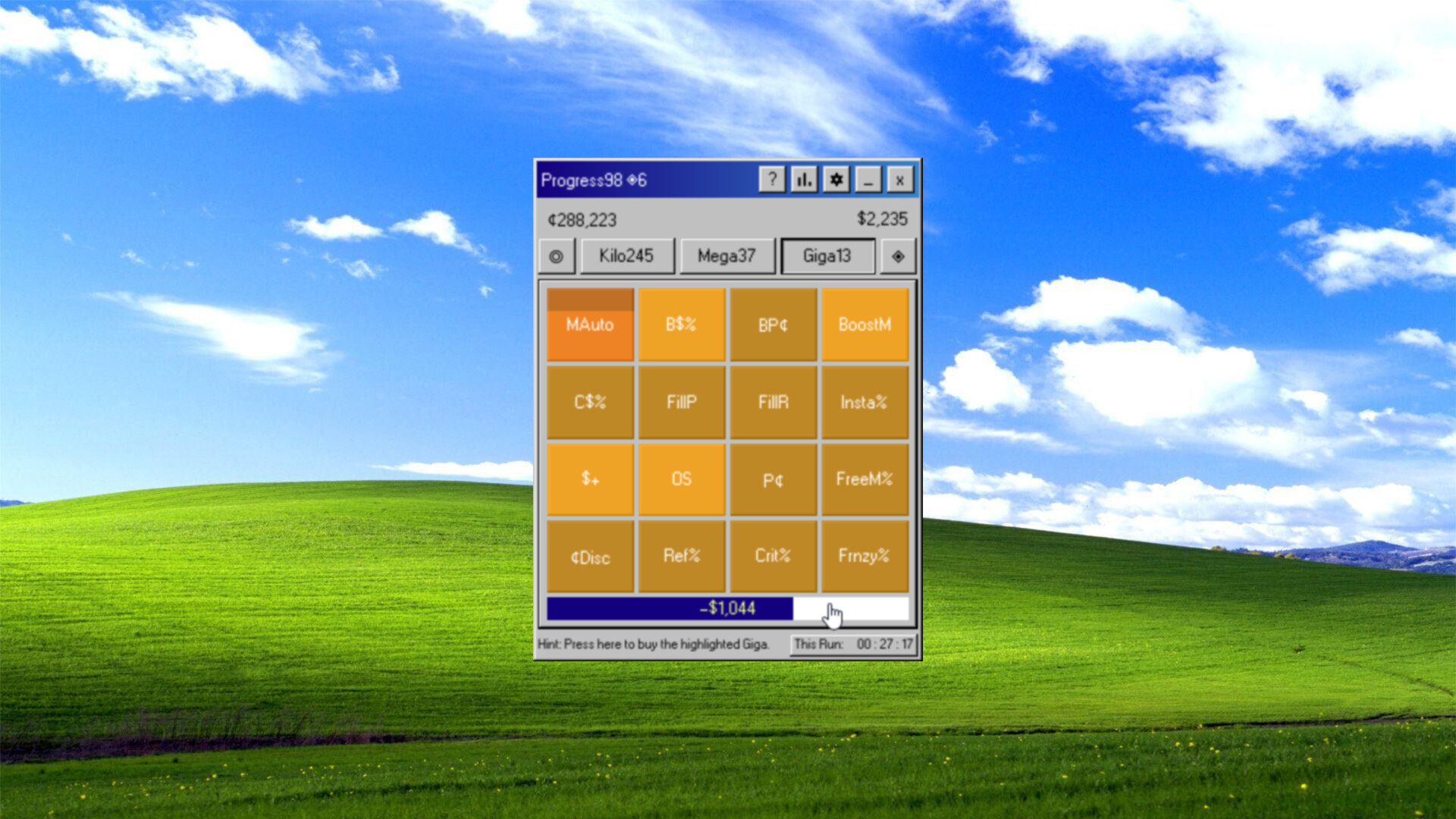Screen dimensions: 1456x819
Task: Click the FillP upgrade tile
Action: click(682, 402)
